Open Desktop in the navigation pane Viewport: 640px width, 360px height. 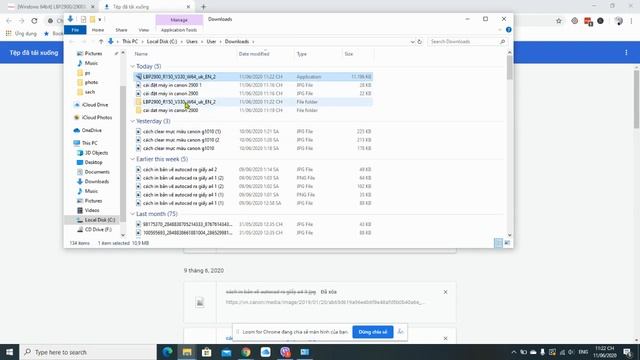pyautogui.click(x=93, y=162)
